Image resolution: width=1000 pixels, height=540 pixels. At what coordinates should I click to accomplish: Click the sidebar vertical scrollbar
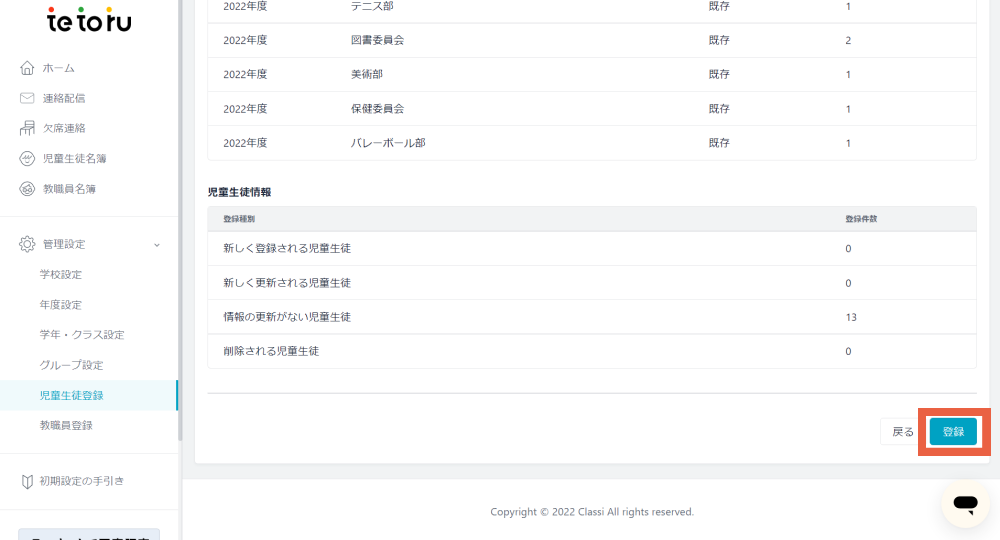coord(180,220)
